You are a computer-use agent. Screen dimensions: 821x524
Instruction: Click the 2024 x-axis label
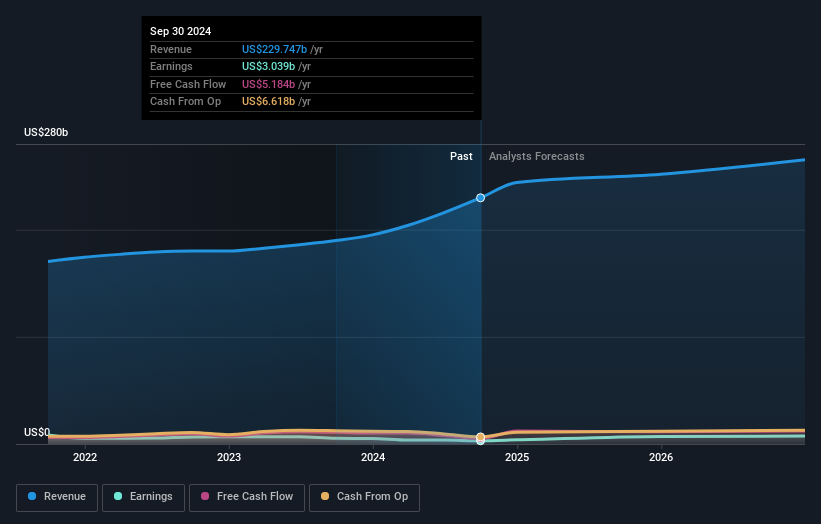[x=373, y=457]
